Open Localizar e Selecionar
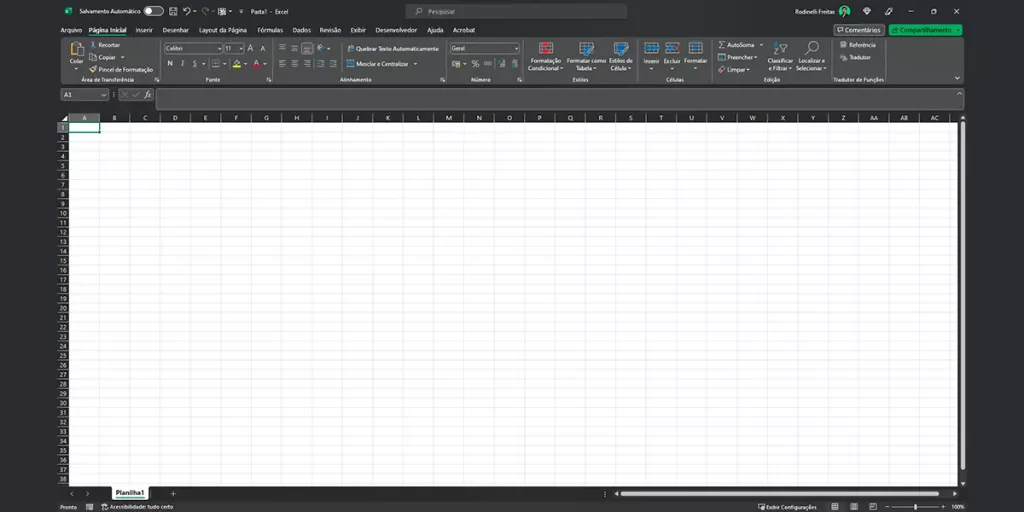The width and height of the screenshot is (1024, 512). tap(811, 57)
